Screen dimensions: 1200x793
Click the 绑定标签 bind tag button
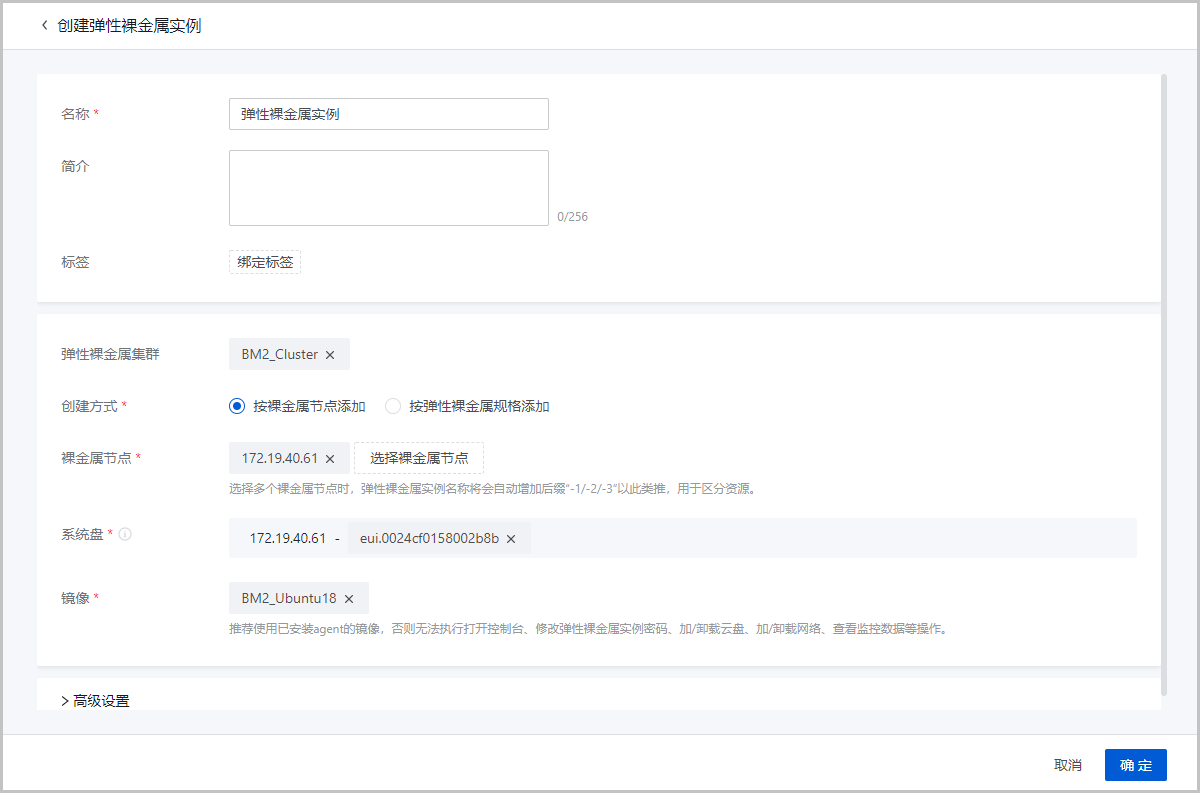click(264, 262)
